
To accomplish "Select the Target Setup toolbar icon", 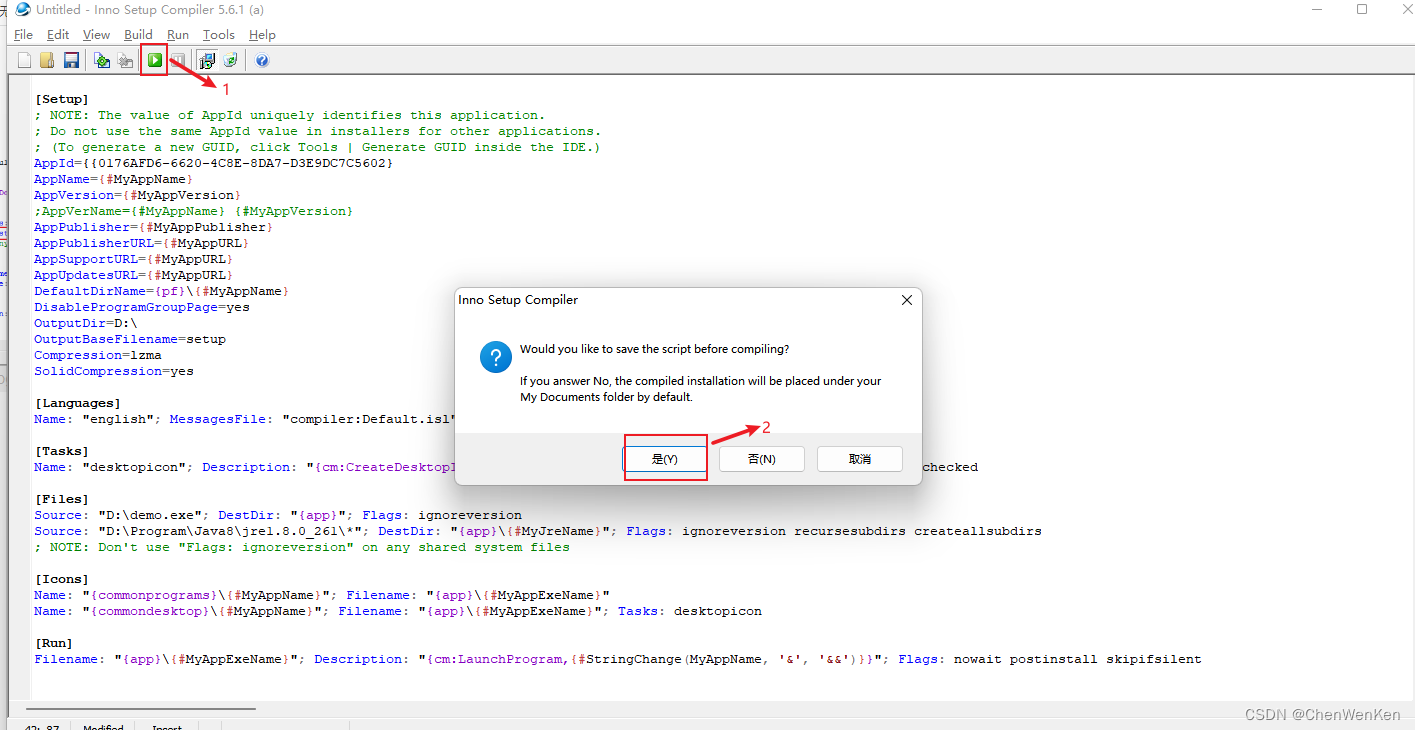I will tap(207, 61).
